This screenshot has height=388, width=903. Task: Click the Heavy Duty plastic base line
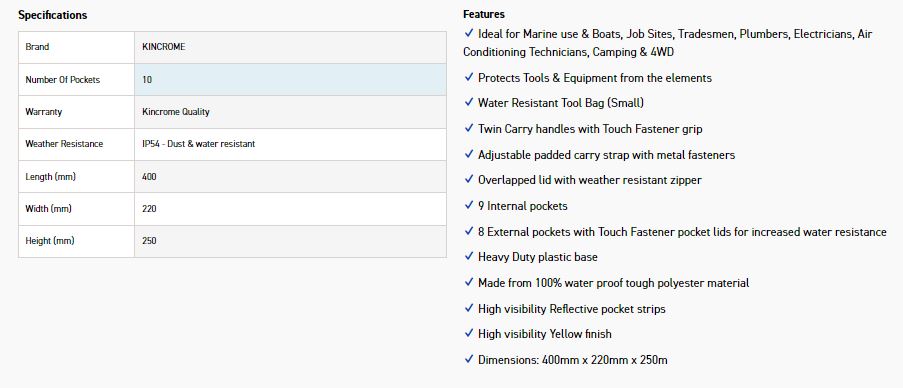[x=538, y=257]
